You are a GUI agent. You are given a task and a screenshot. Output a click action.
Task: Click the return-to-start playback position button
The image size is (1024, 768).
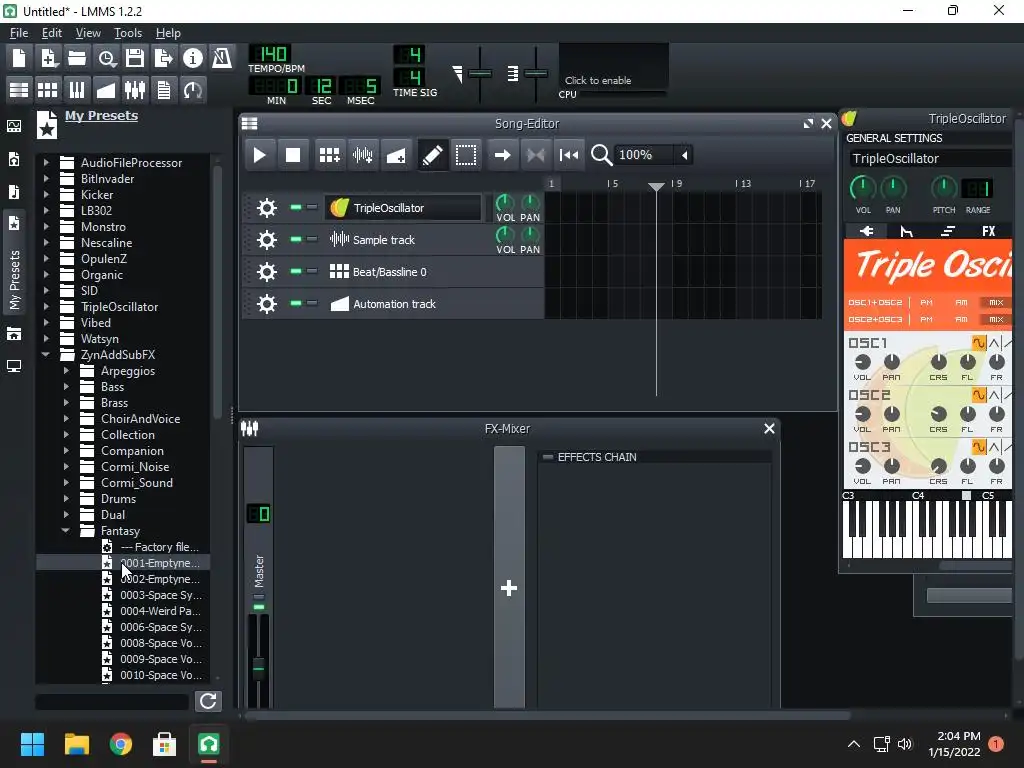point(569,155)
